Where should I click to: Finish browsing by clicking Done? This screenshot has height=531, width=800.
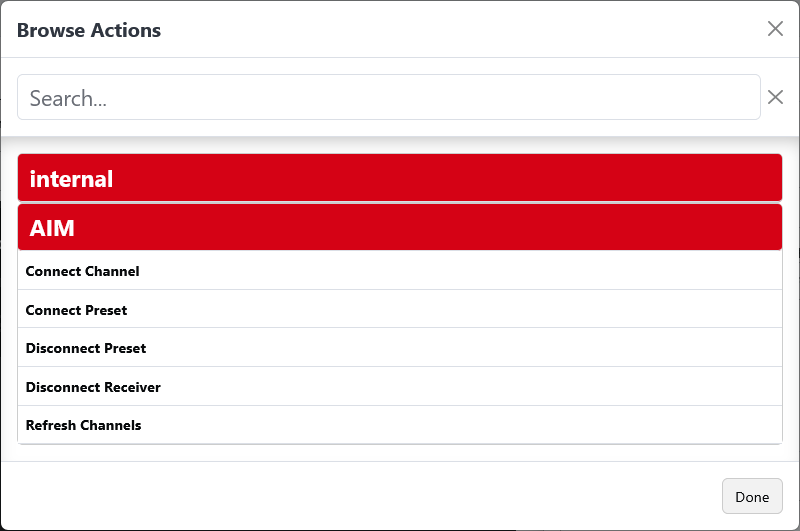[x=752, y=497]
